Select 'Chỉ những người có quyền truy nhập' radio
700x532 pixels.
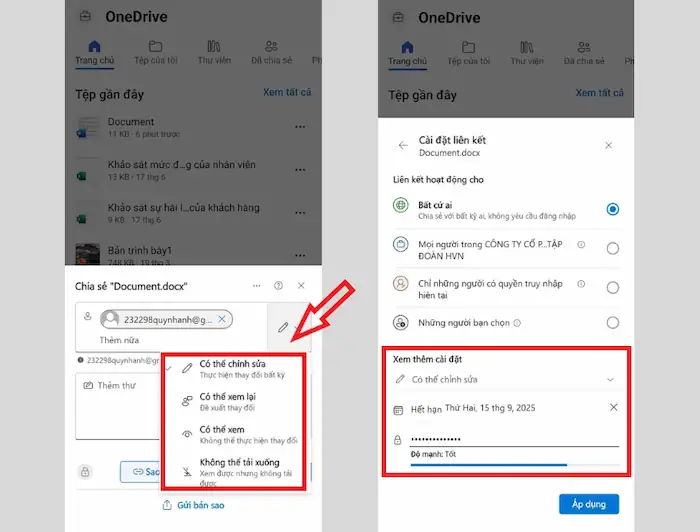pyautogui.click(x=613, y=287)
